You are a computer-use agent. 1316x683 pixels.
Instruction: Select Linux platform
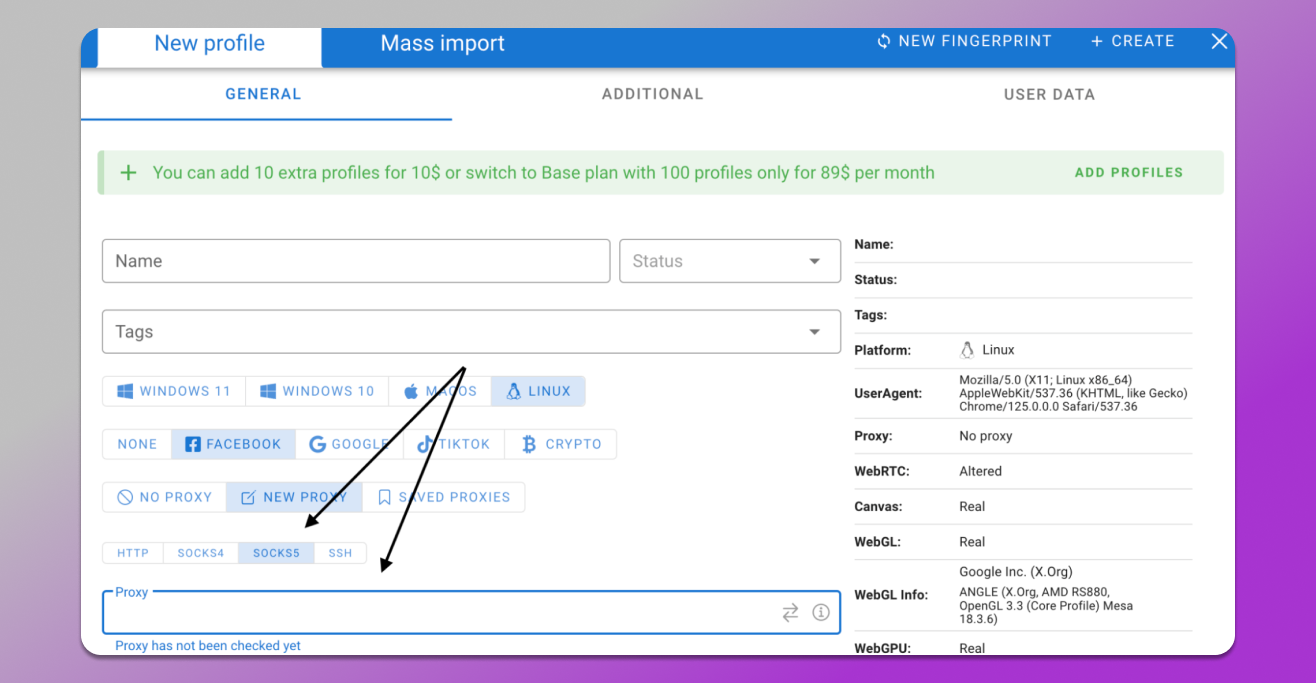[x=538, y=391]
